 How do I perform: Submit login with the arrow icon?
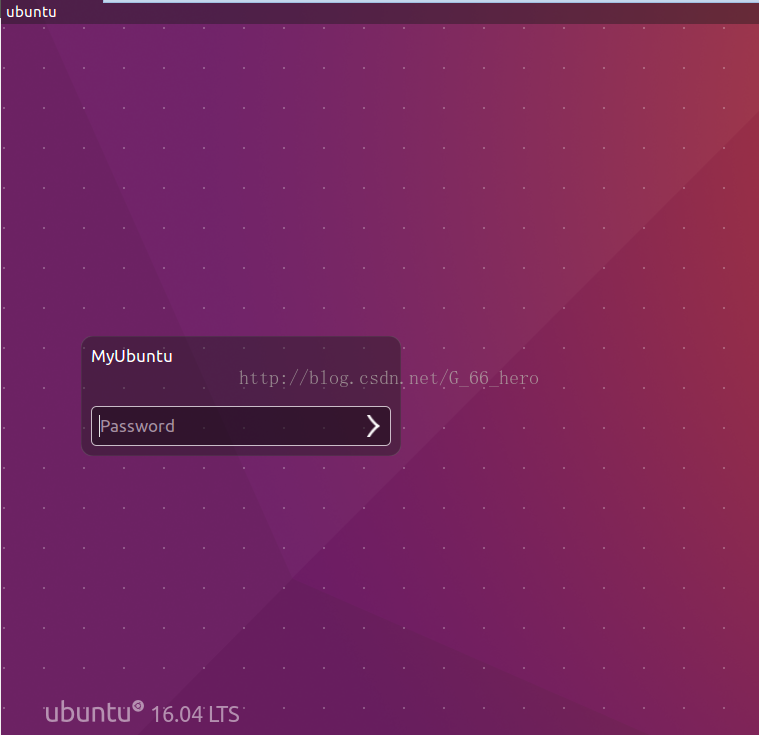[373, 426]
